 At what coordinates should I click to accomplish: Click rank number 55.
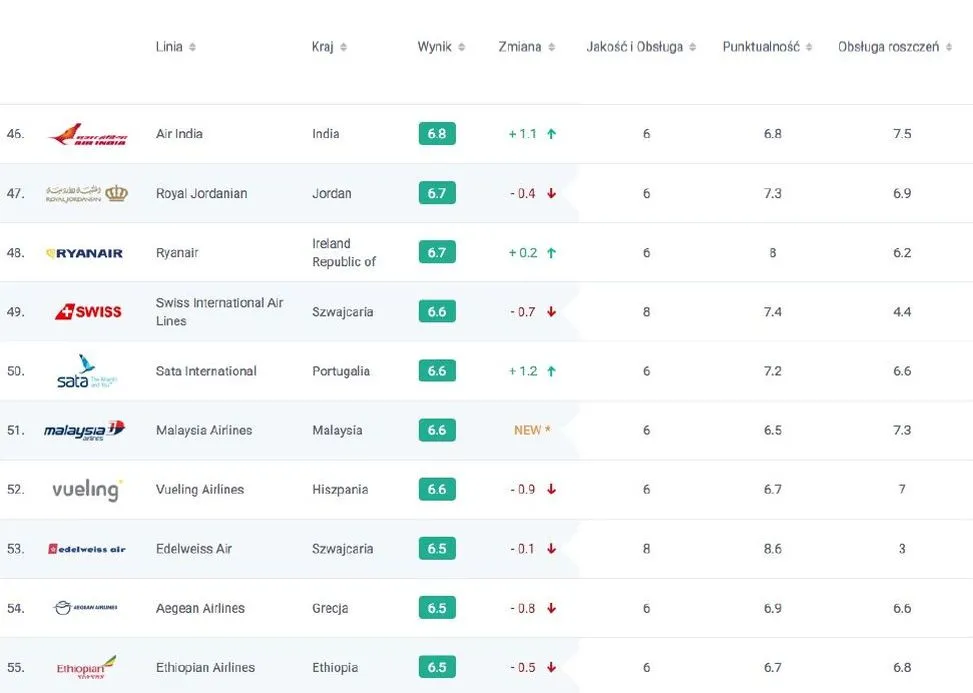16,668
